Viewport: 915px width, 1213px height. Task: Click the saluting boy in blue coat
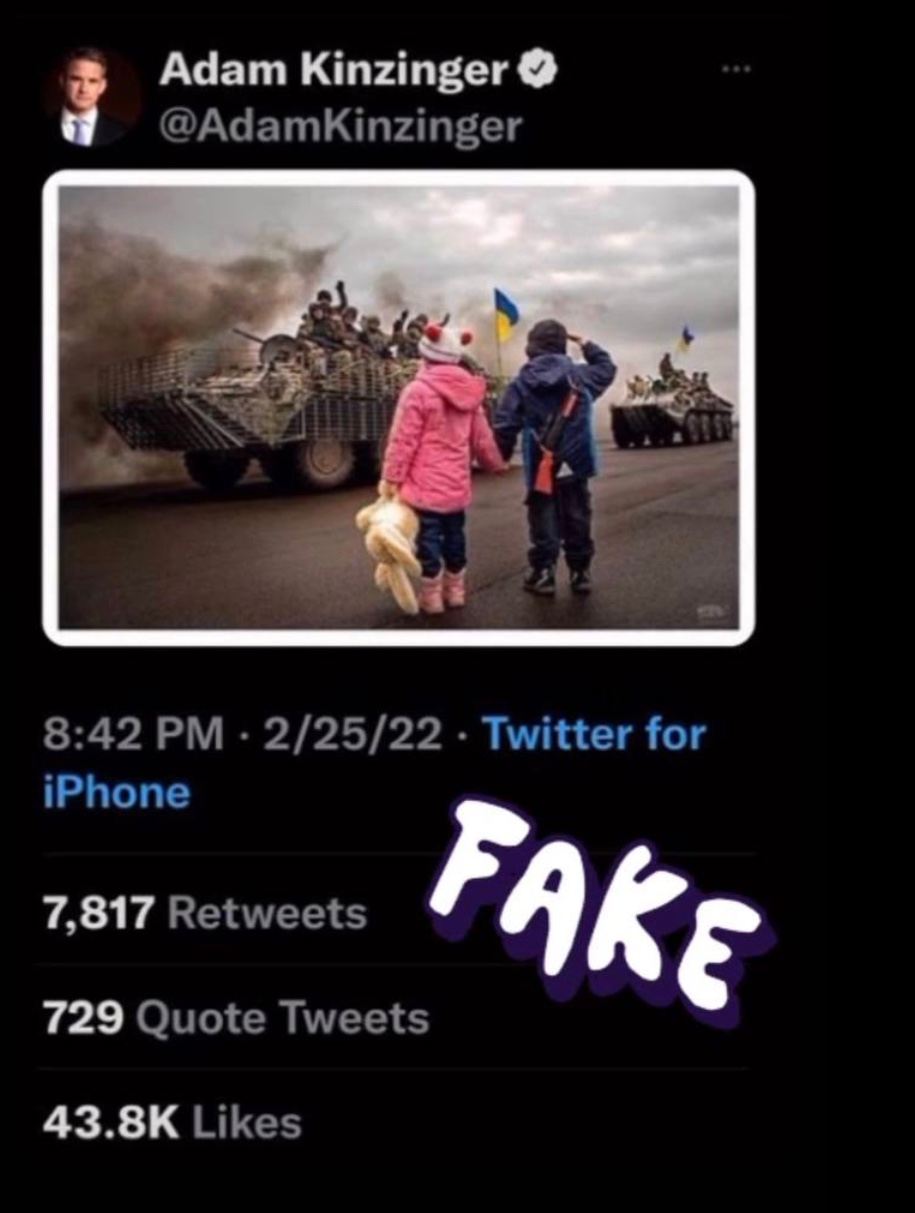tap(552, 455)
